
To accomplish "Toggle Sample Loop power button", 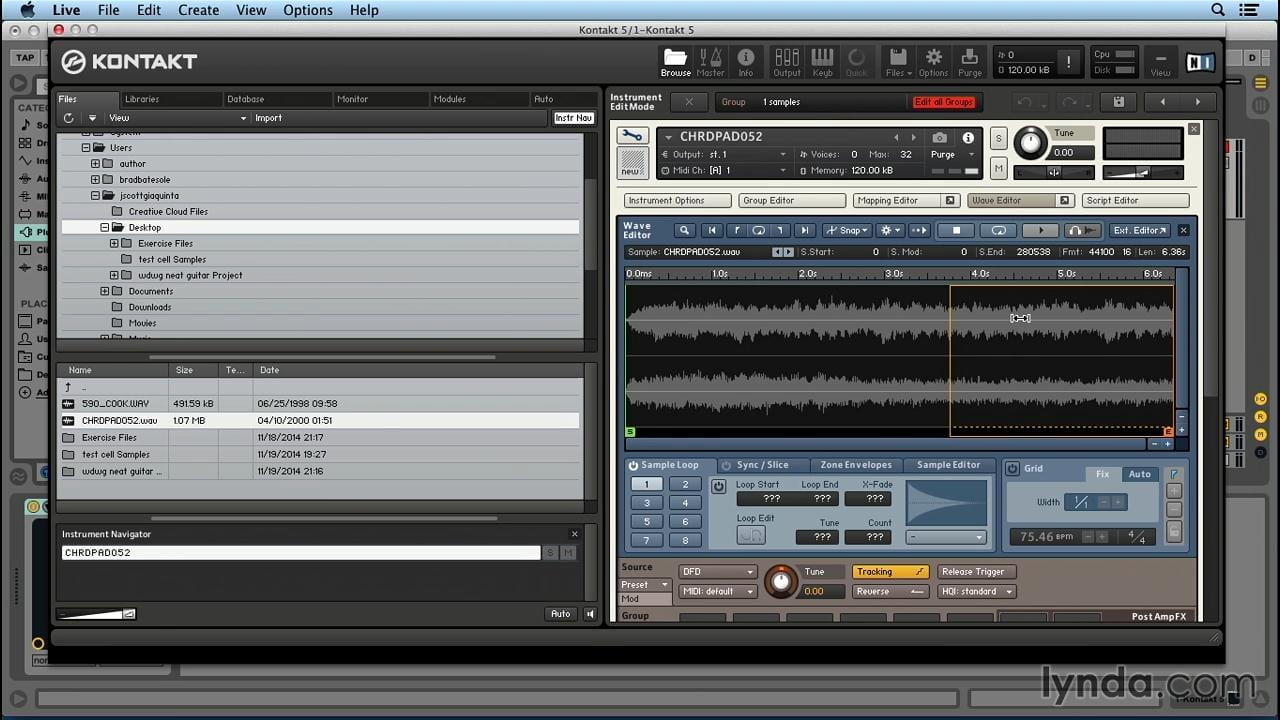I will tap(633, 465).
